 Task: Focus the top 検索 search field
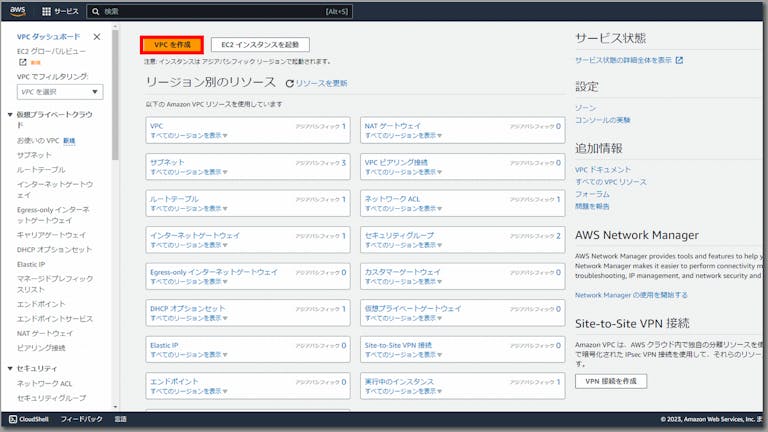[x=219, y=11]
